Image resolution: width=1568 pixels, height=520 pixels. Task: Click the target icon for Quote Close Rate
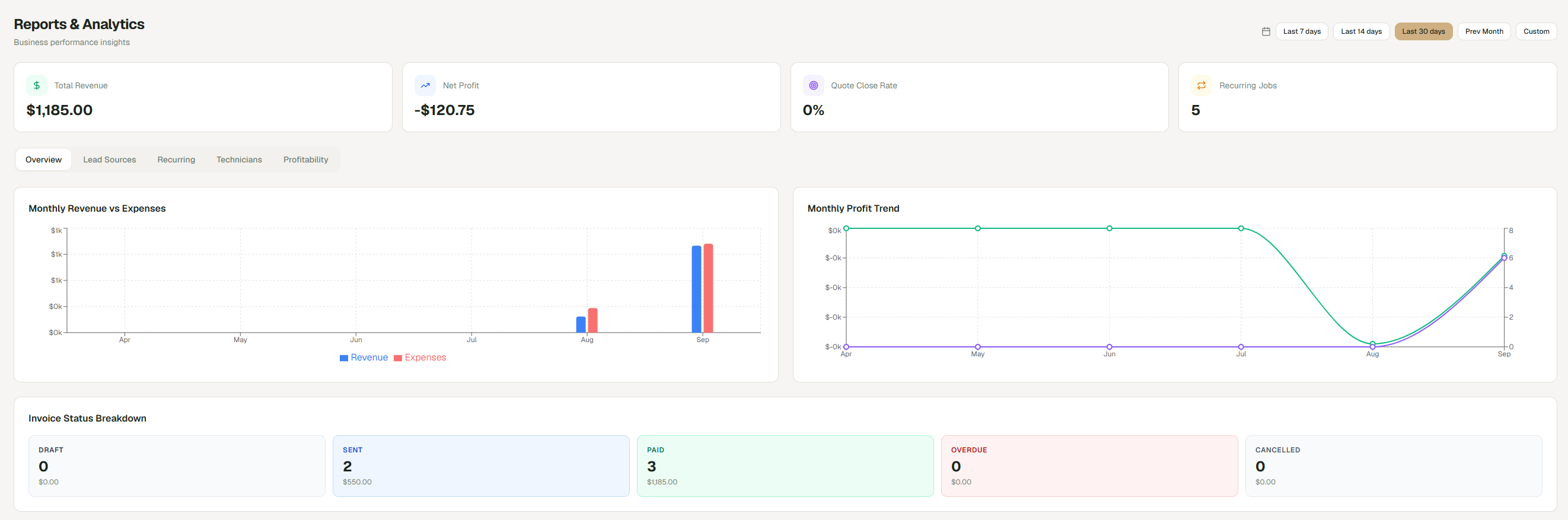pos(813,85)
